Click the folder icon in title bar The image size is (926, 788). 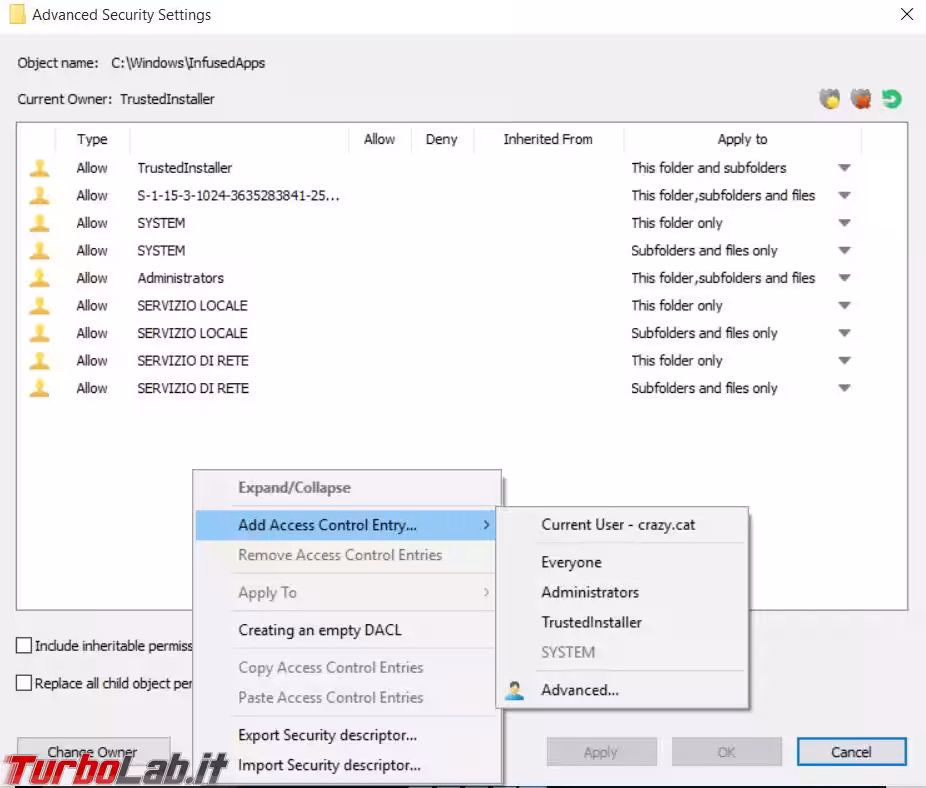pos(16,15)
